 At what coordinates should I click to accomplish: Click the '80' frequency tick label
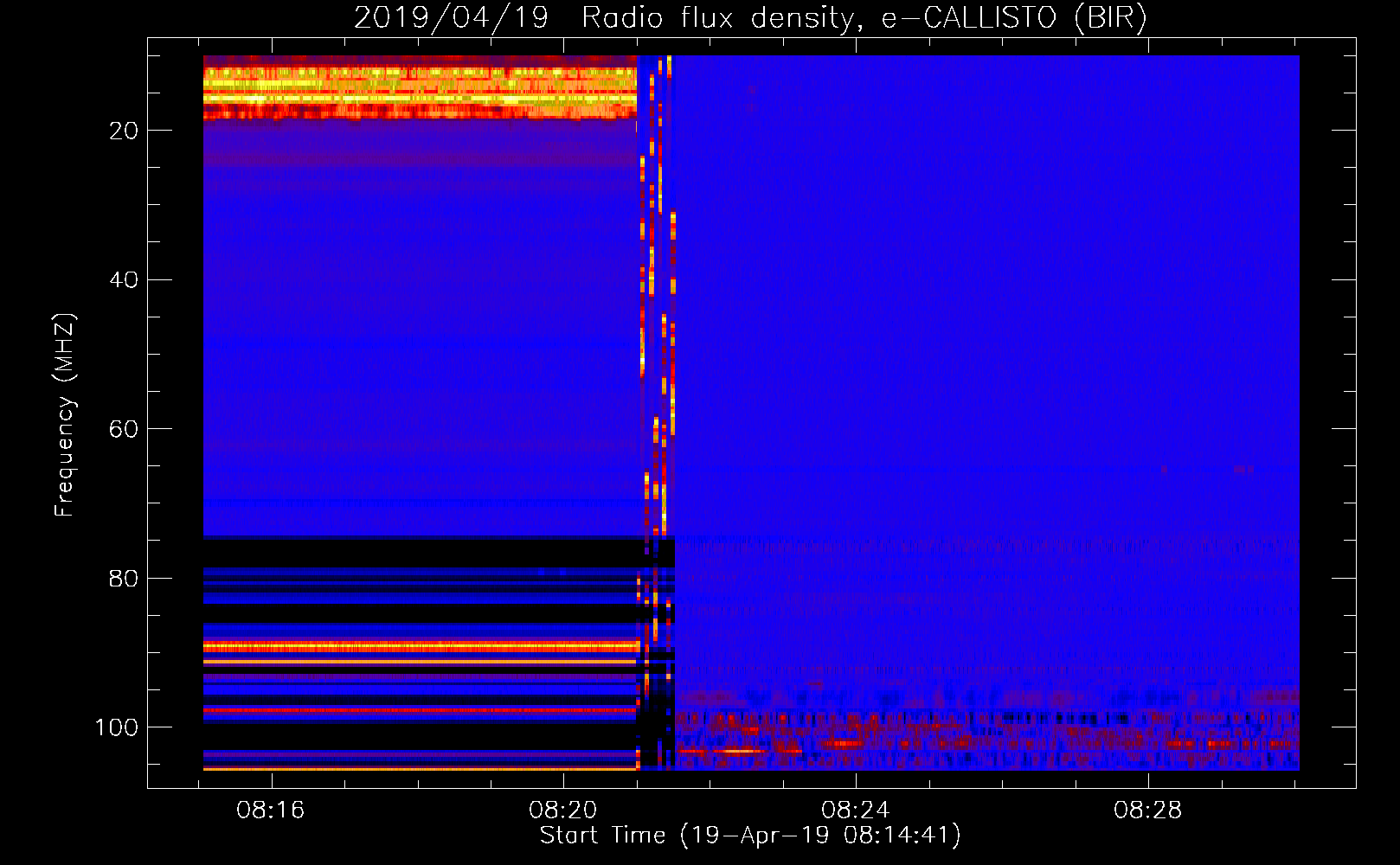pyautogui.click(x=124, y=579)
